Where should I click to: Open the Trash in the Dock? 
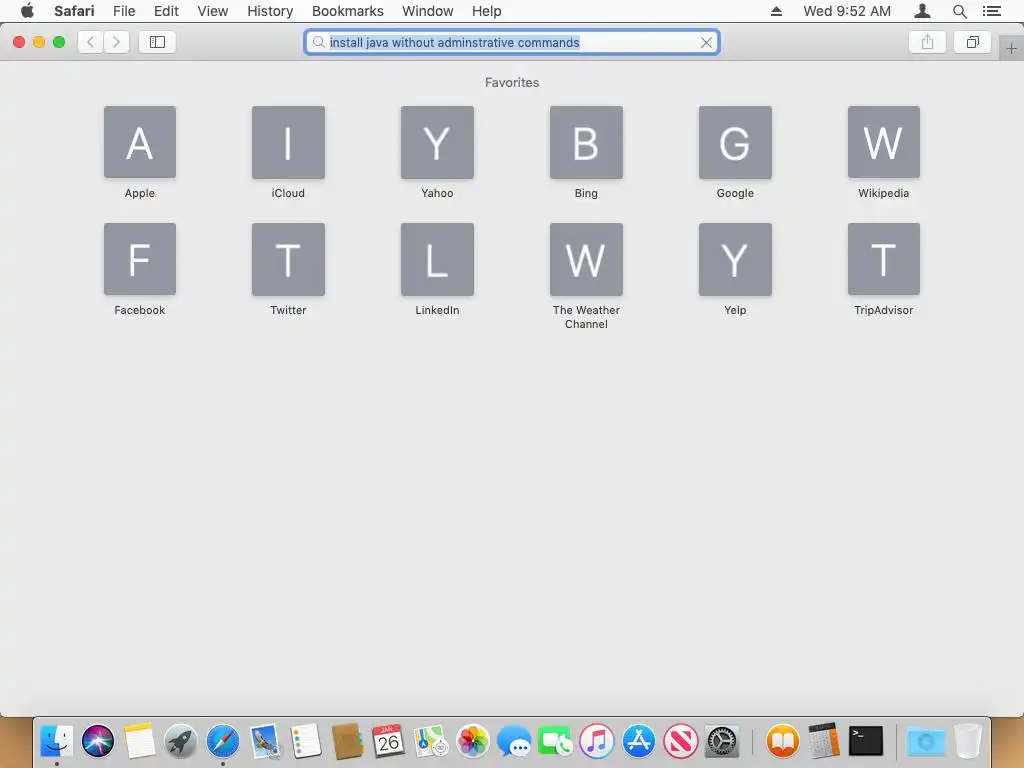click(968, 741)
